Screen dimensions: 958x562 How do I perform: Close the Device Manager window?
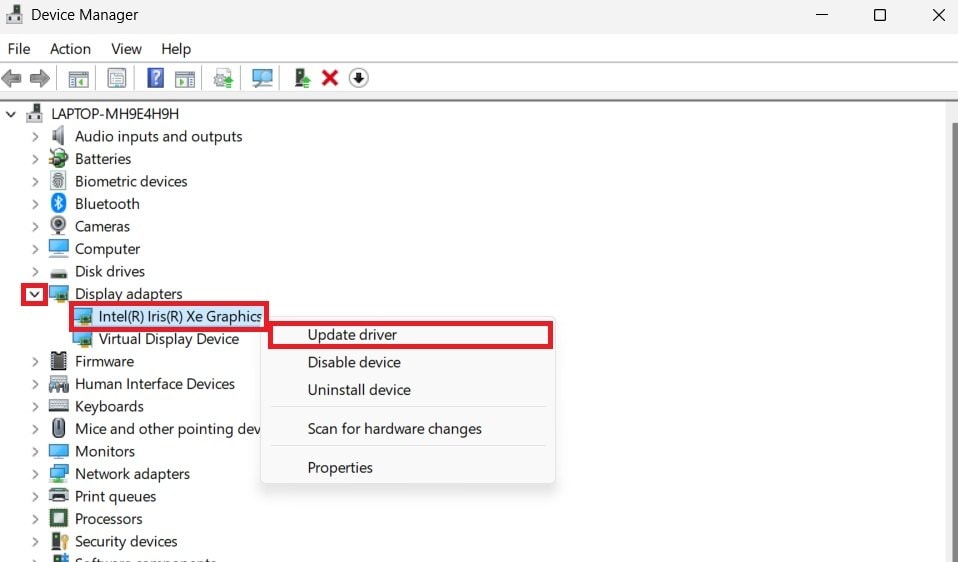(x=938, y=15)
